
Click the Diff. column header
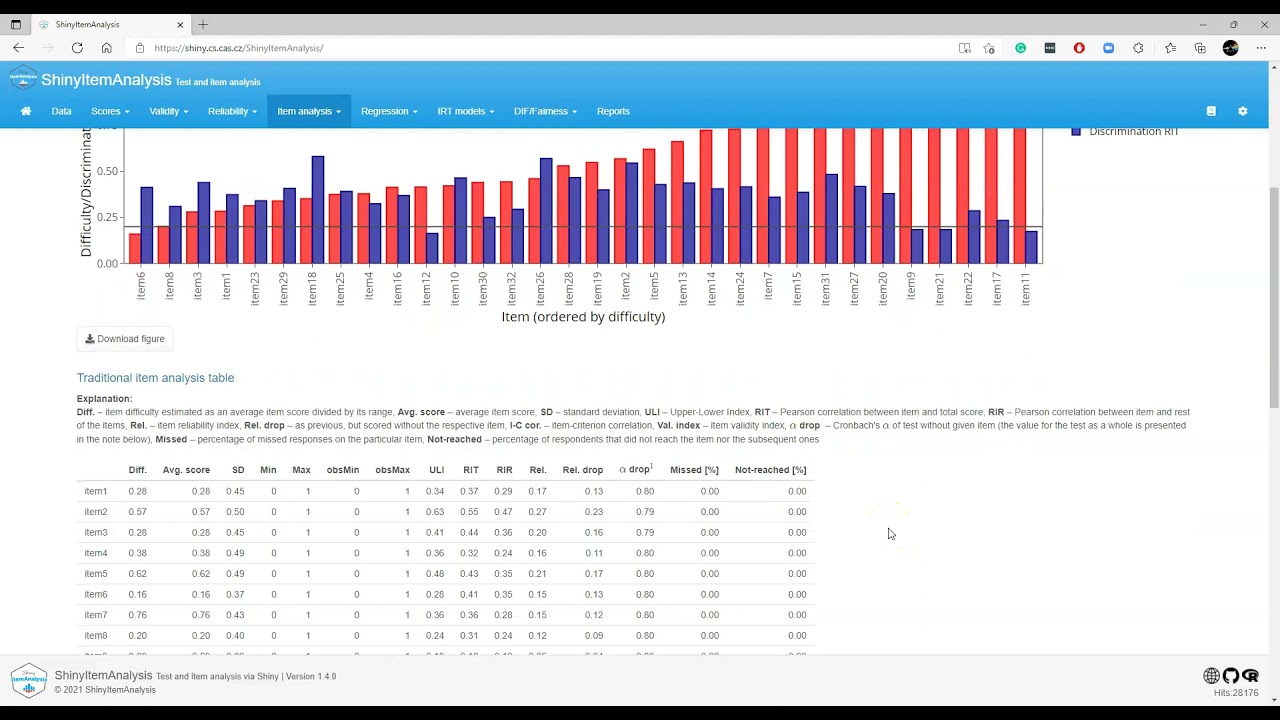click(137, 470)
